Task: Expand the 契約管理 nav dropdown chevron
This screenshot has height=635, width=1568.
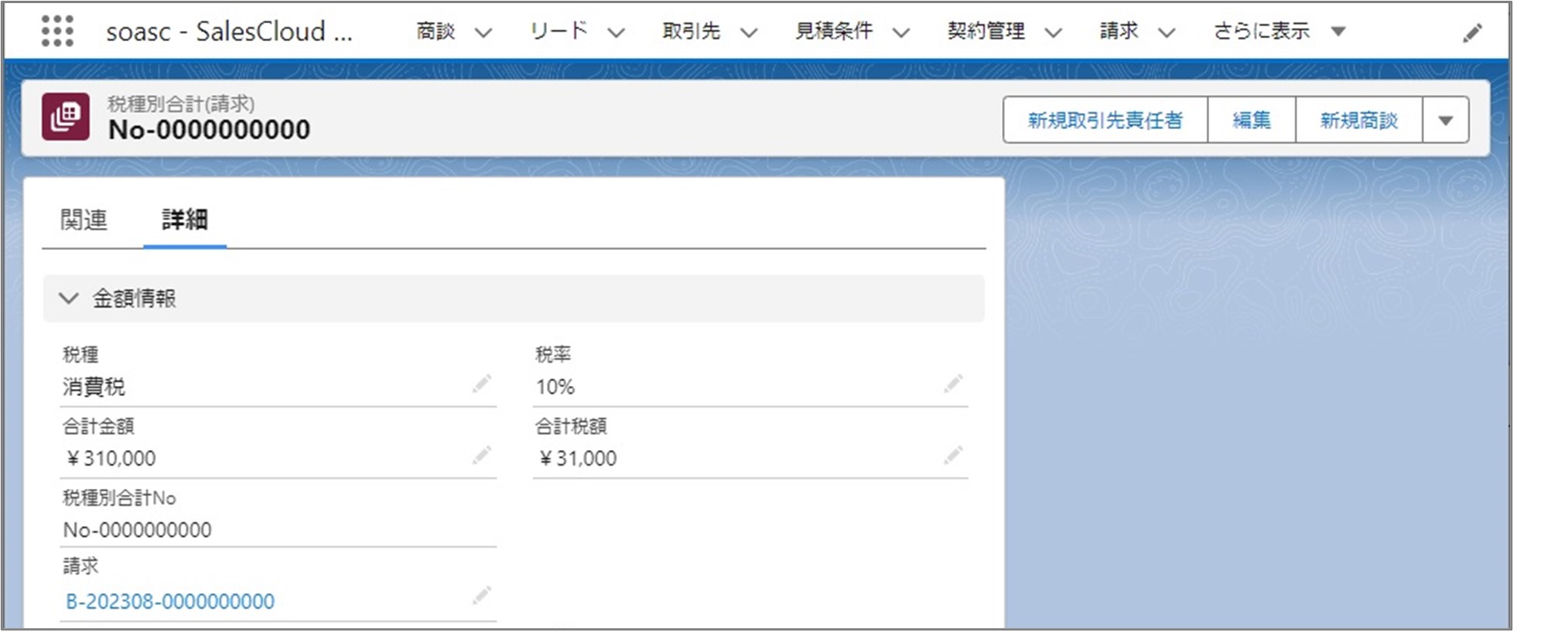Action: tap(1053, 32)
